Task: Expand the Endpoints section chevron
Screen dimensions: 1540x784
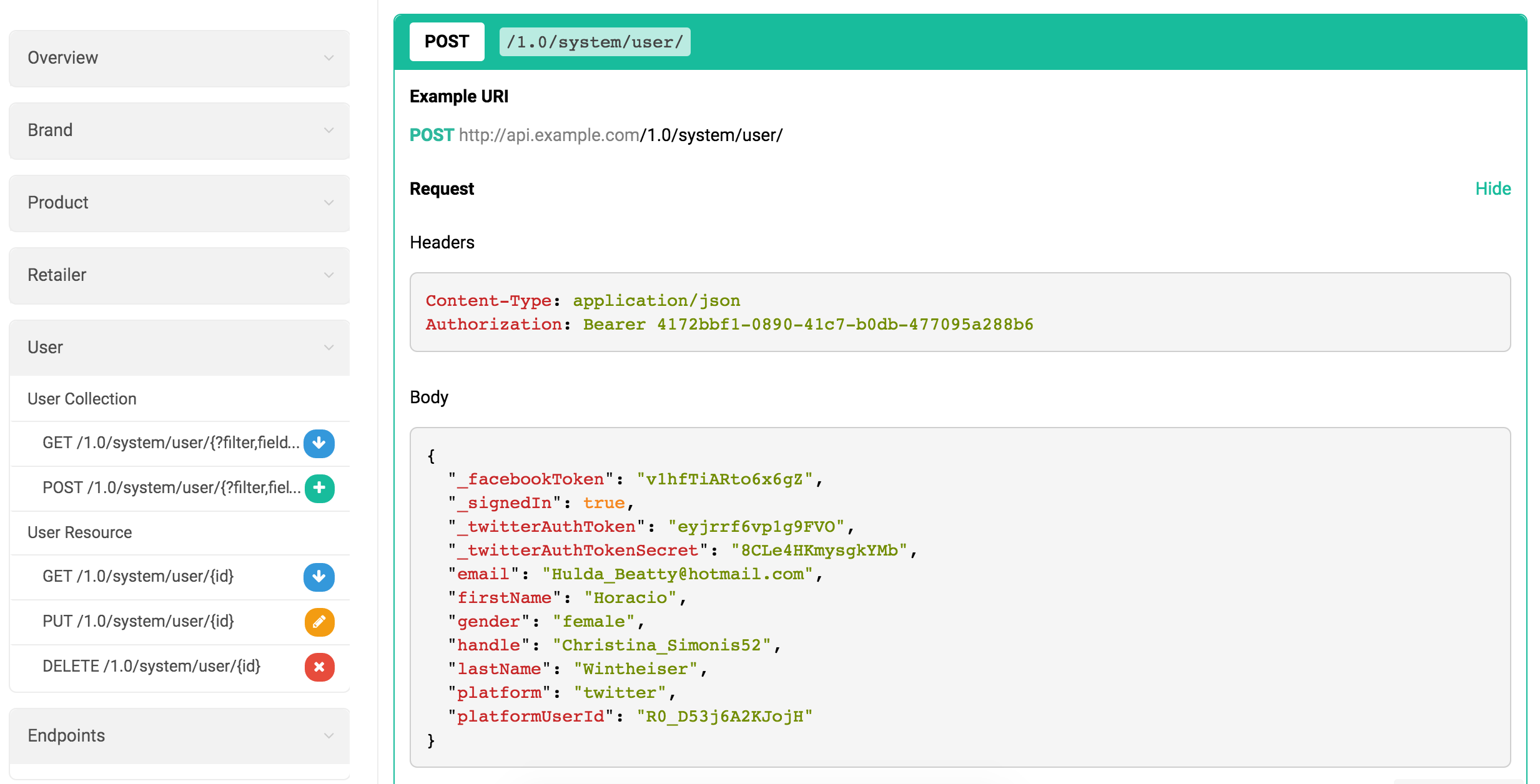Action: [x=328, y=736]
